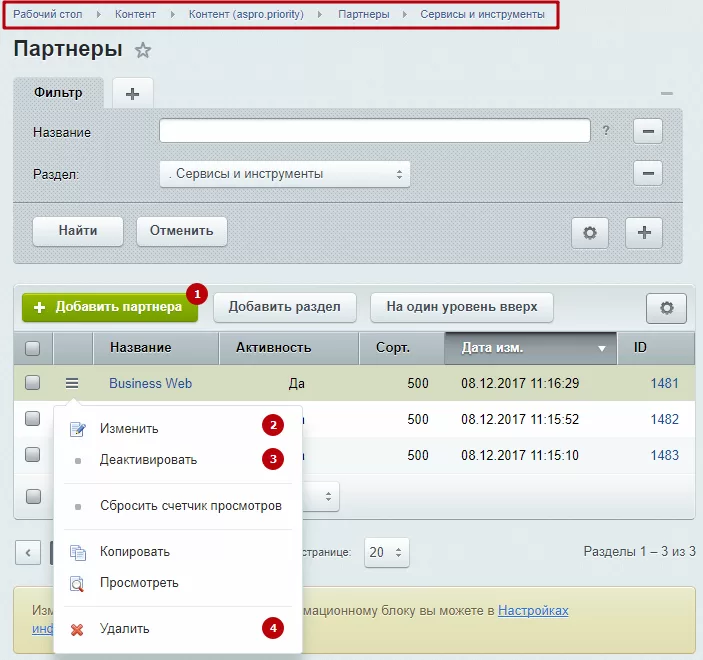Remove the Название filter row
The image size is (703, 660).
coord(648,131)
